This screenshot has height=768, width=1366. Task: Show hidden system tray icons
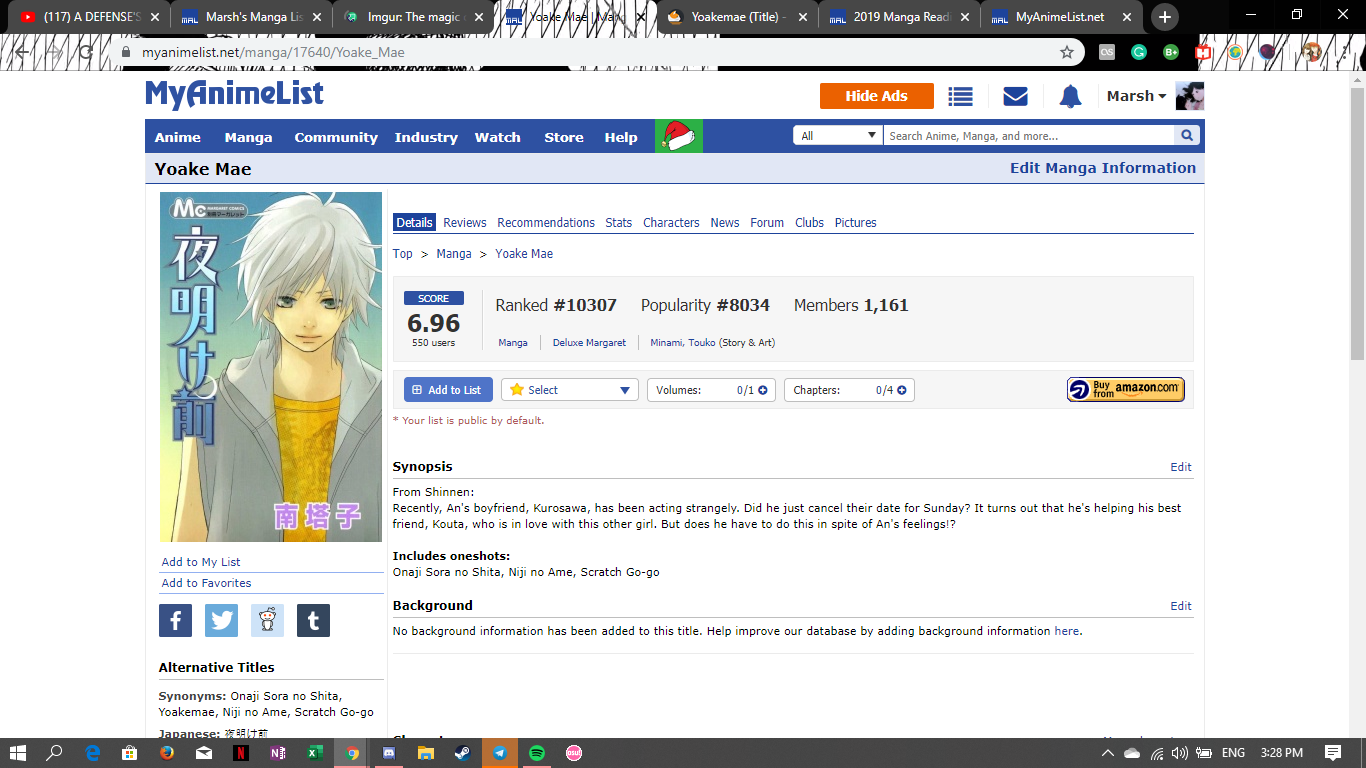[x=1108, y=753]
